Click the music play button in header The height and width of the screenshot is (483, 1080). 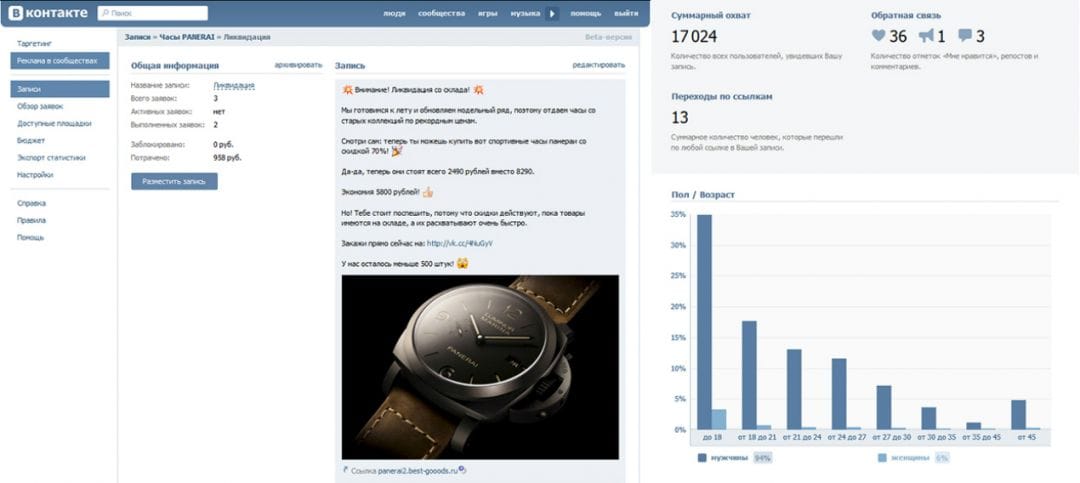click(552, 13)
